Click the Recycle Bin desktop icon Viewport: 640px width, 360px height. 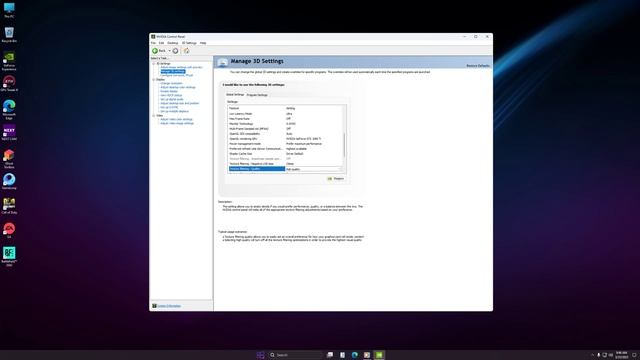click(x=9, y=35)
